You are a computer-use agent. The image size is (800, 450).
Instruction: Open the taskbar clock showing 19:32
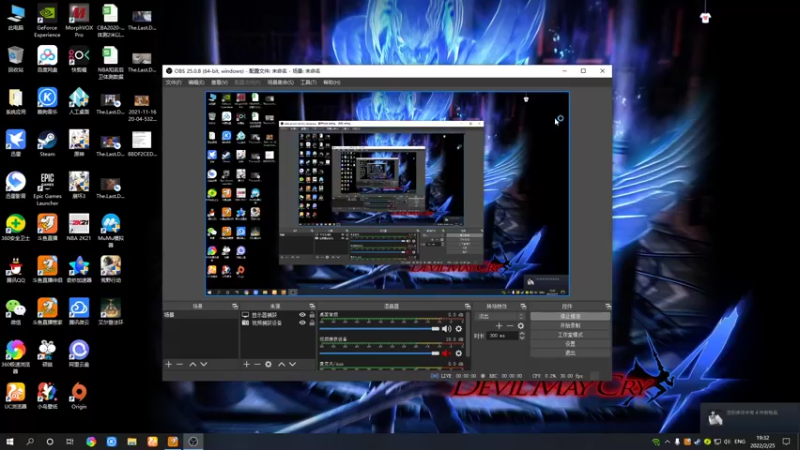(x=763, y=441)
